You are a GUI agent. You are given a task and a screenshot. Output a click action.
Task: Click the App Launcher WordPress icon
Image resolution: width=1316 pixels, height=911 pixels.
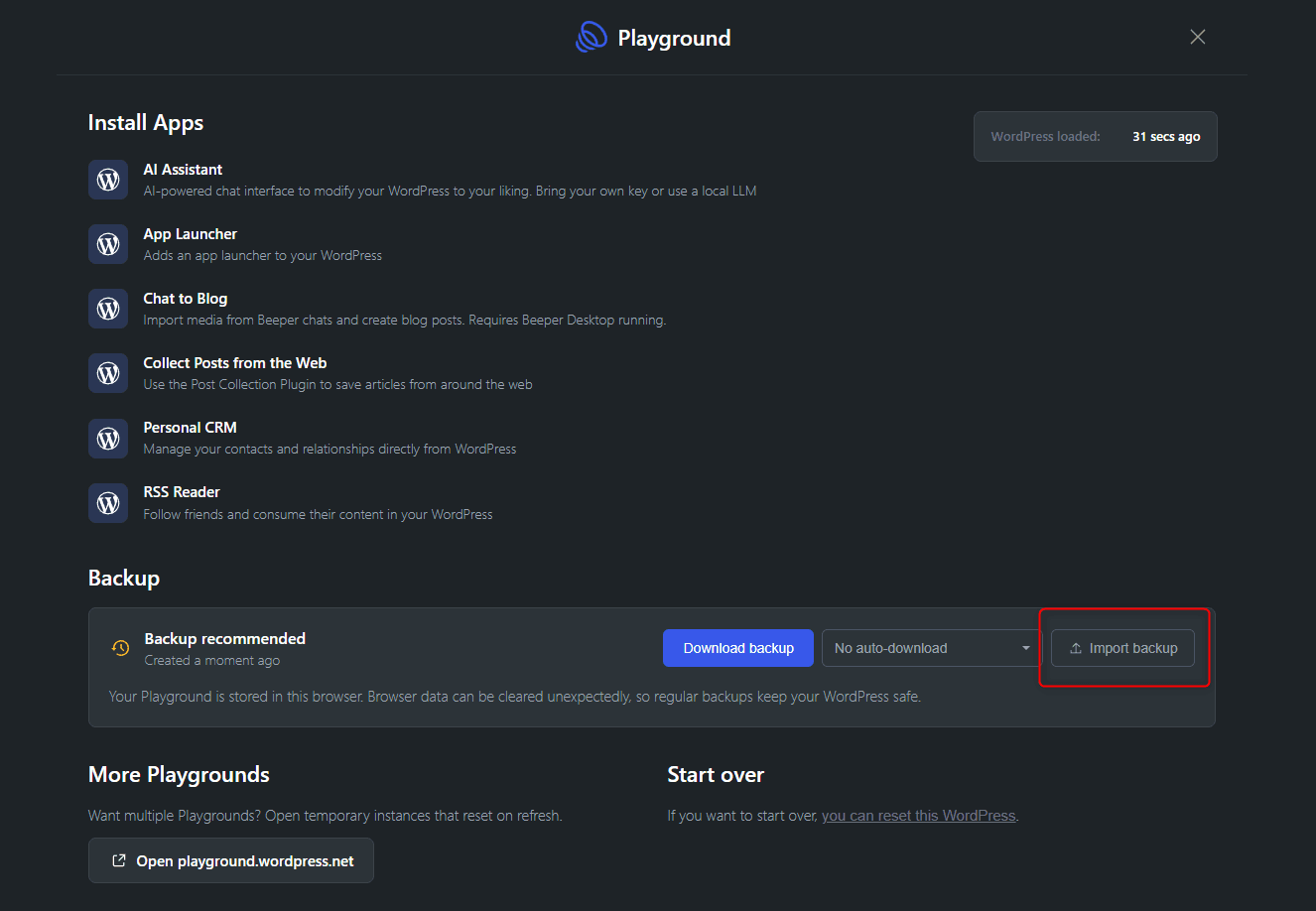click(108, 244)
